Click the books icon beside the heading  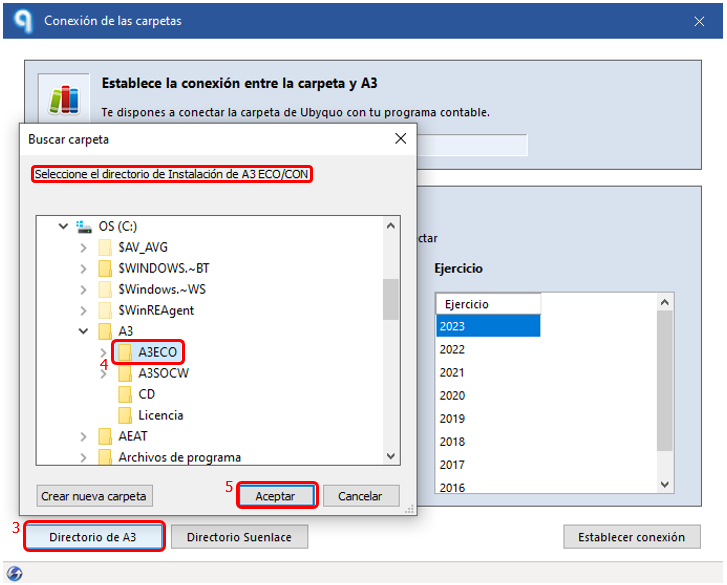[64, 99]
